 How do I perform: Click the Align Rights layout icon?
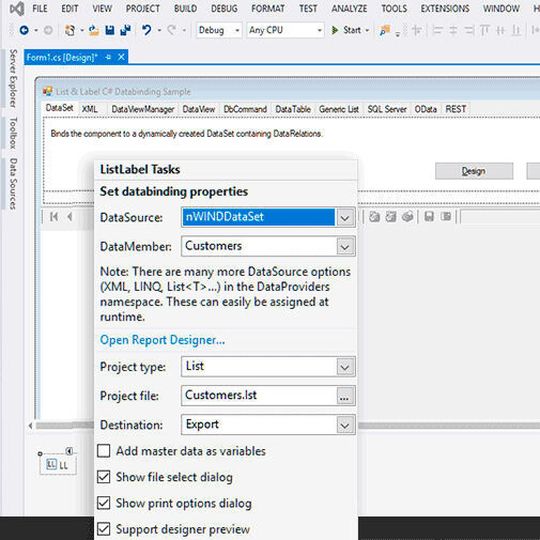pyautogui.click(x=469, y=30)
